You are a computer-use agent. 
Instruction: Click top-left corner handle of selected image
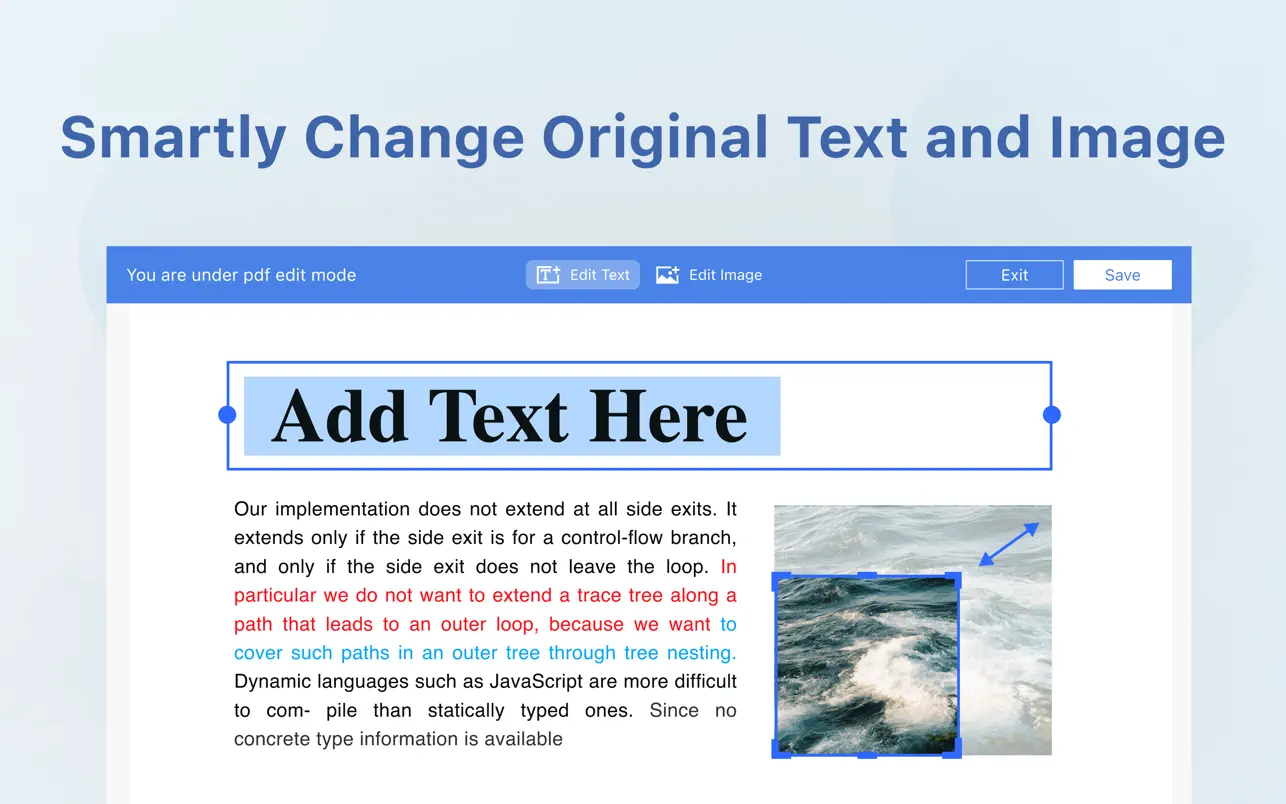(780, 580)
